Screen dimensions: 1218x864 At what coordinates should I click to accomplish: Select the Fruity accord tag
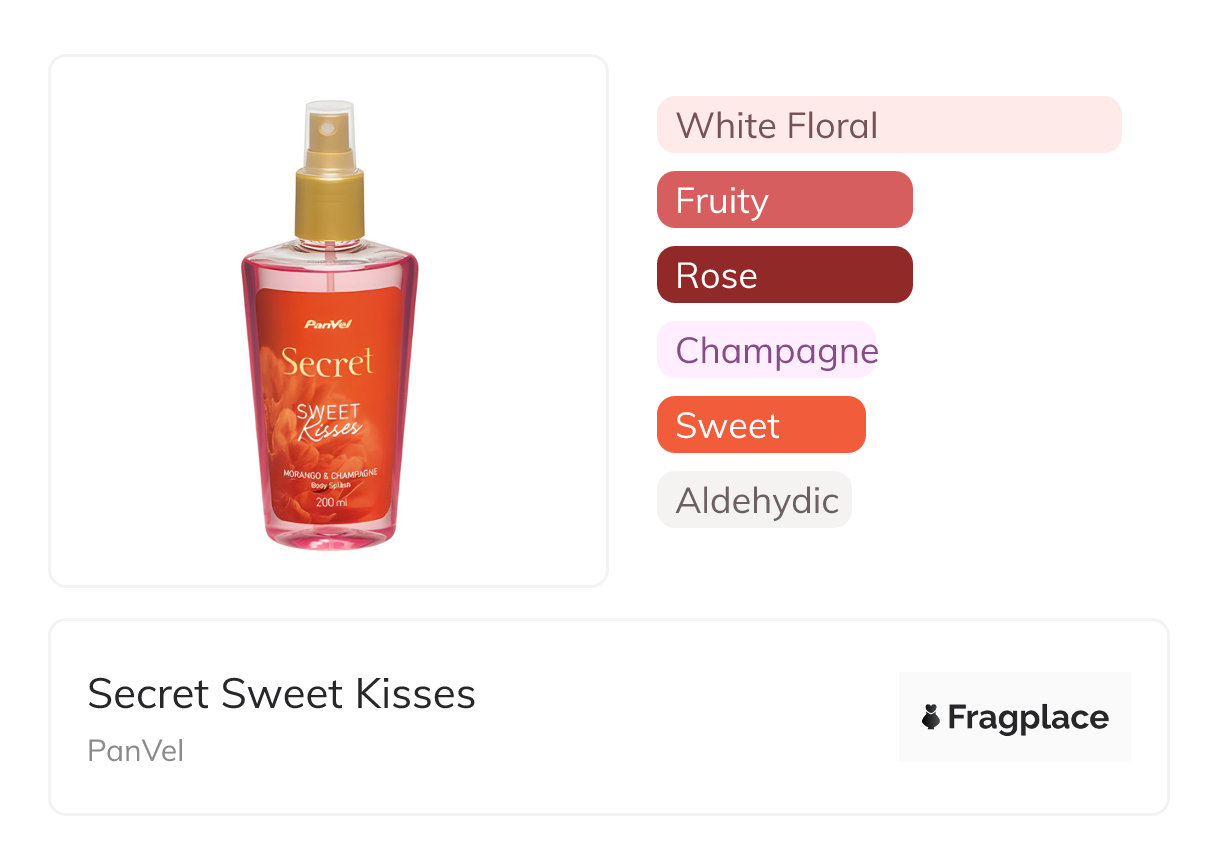[784, 200]
